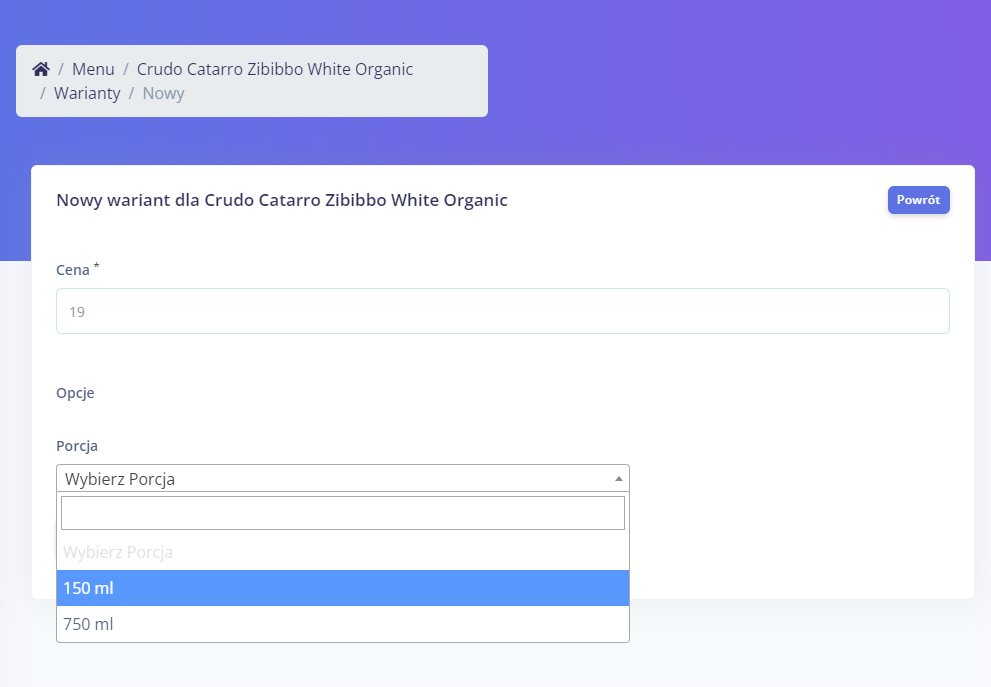Select the 150 ml portion option
This screenshot has width=991, height=687.
click(342, 588)
